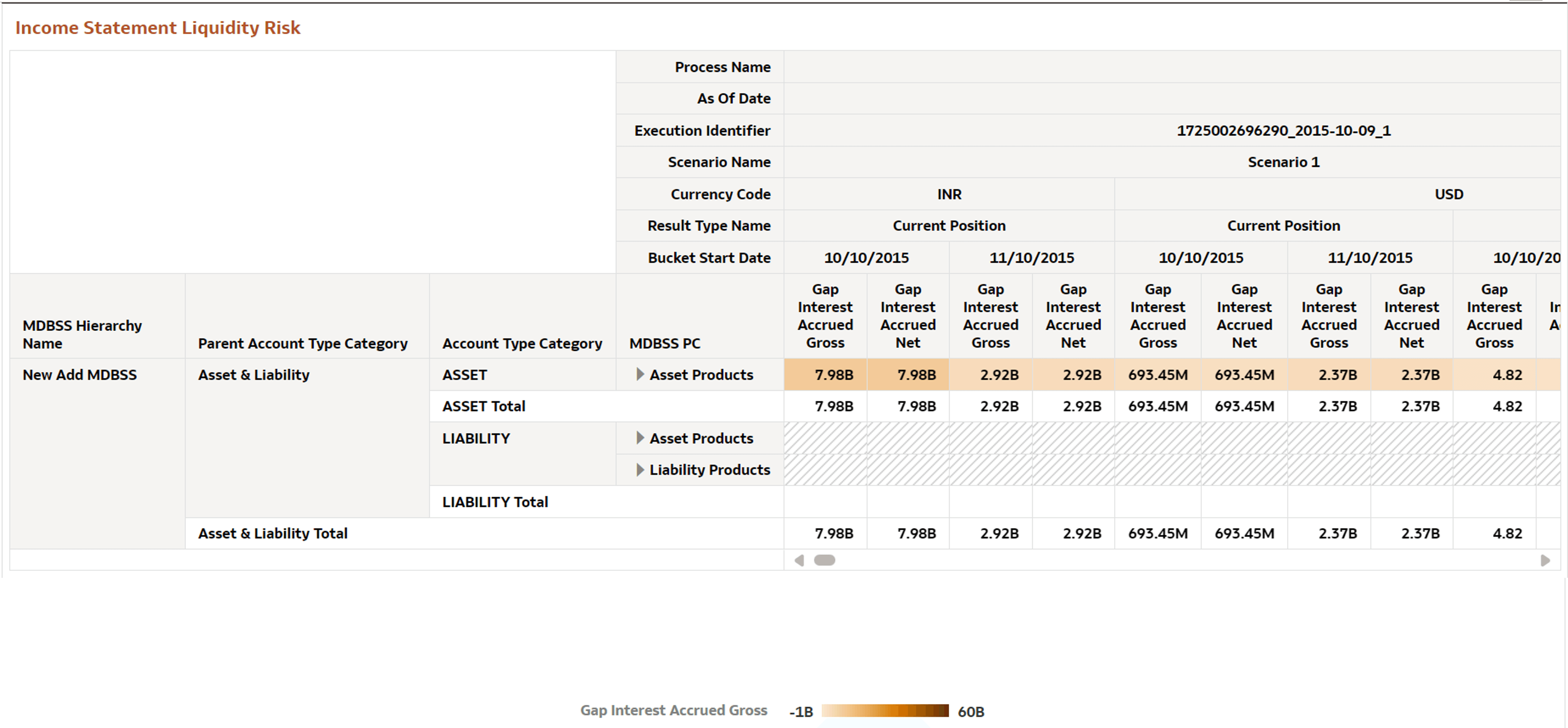Expand Asset Products under LIABILITY
Viewport: 1568px width, 728px height.
pos(640,438)
